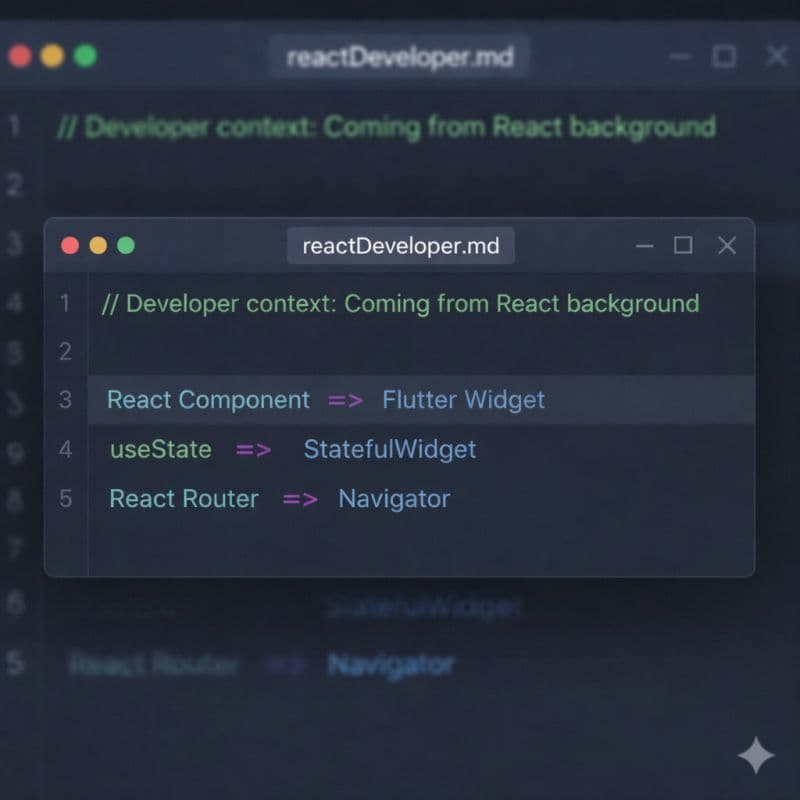Click the yellow dot in blurred background window
Viewport: 800px width, 800px height.
[x=52, y=56]
